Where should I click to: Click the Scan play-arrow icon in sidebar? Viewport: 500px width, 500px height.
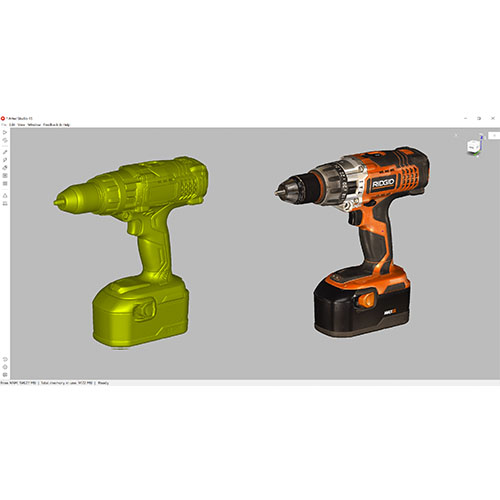click(5, 133)
